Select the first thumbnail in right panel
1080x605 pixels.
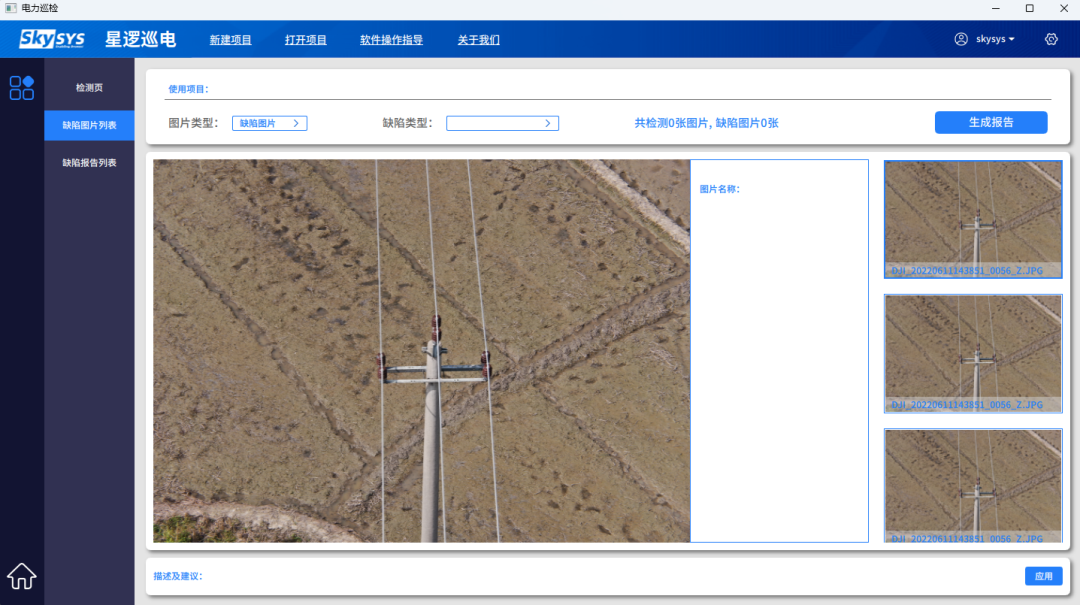972,218
